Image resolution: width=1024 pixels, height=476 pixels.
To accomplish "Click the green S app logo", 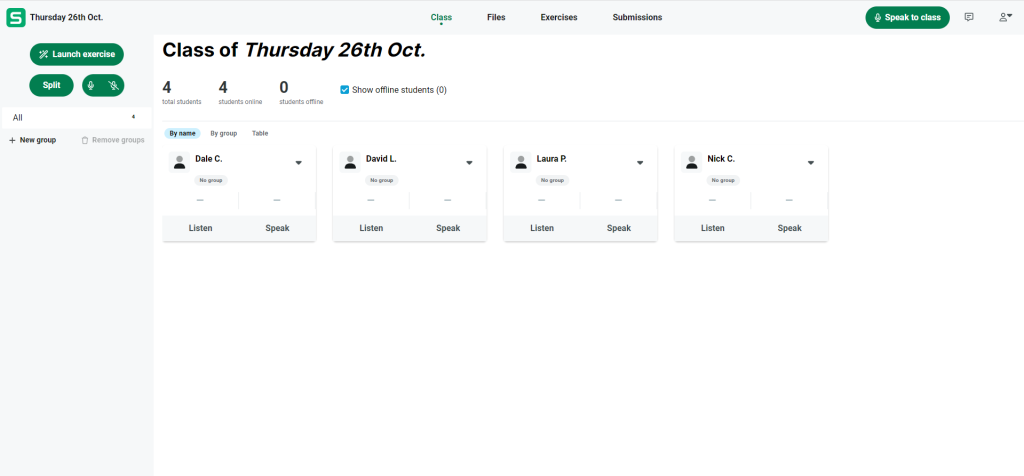I will pyautogui.click(x=16, y=18).
